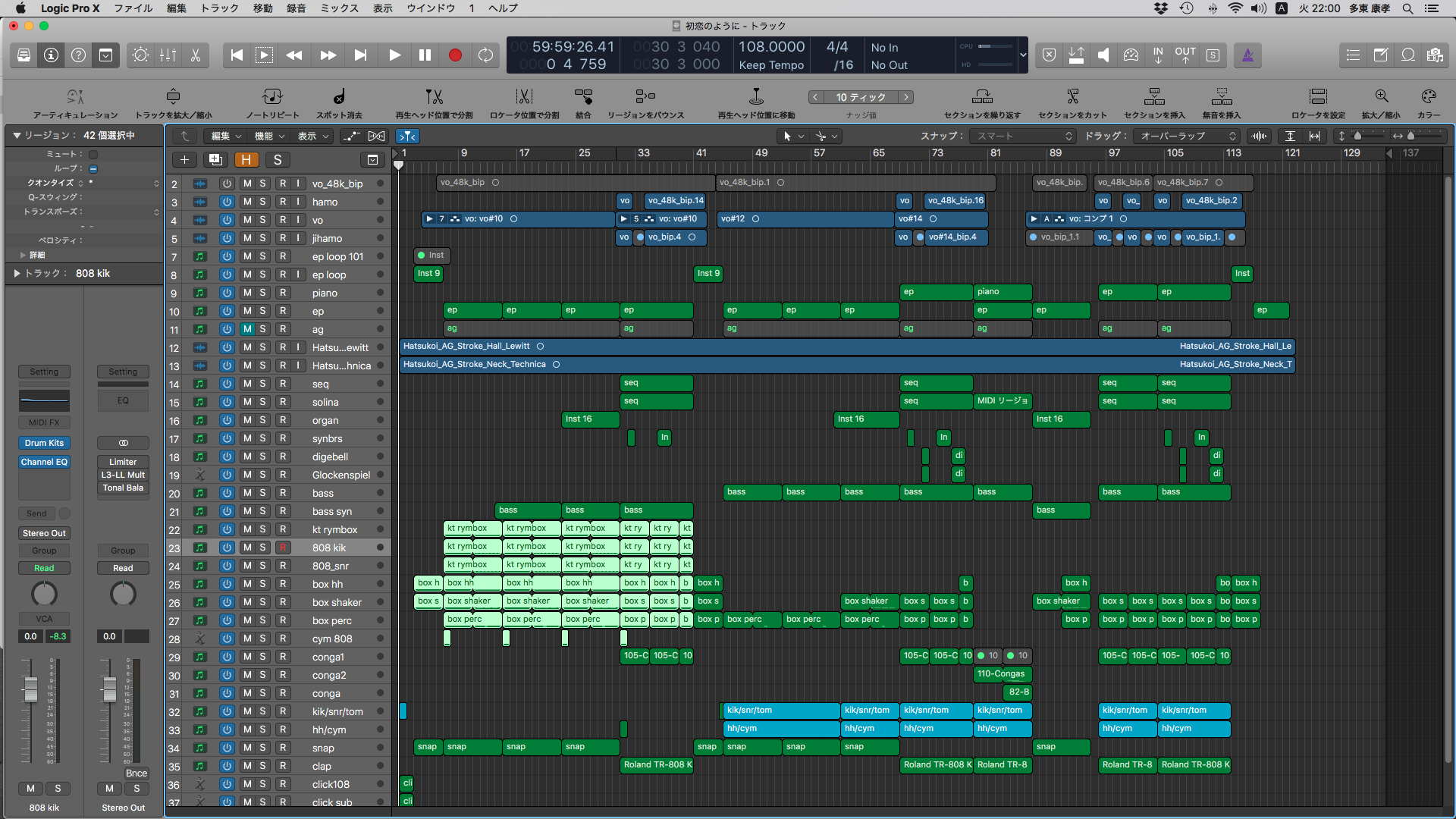
Task: Open the Drag mode Overlap dropdown
Action: 1187,136
